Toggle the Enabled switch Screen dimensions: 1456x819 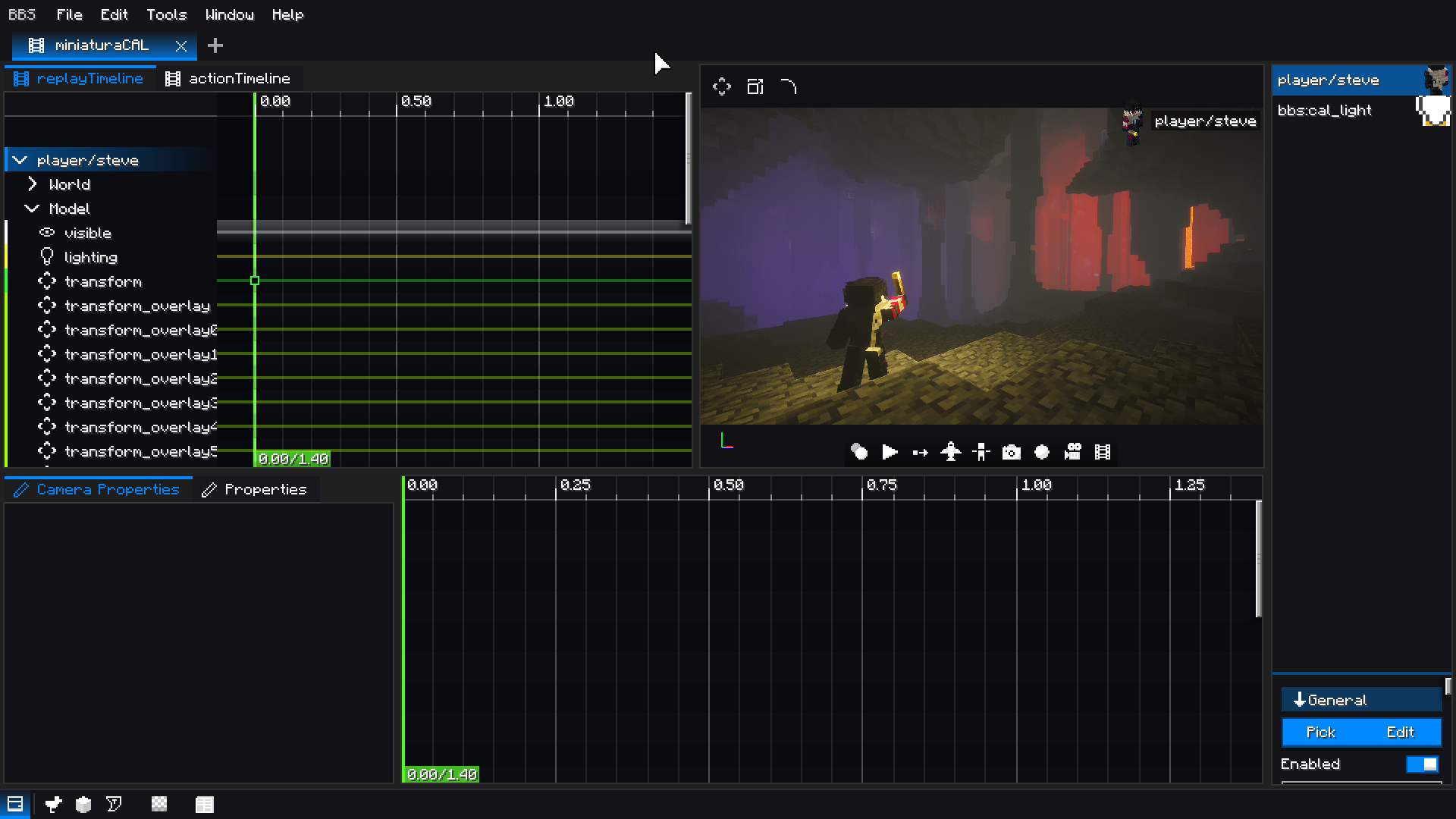[1423, 764]
